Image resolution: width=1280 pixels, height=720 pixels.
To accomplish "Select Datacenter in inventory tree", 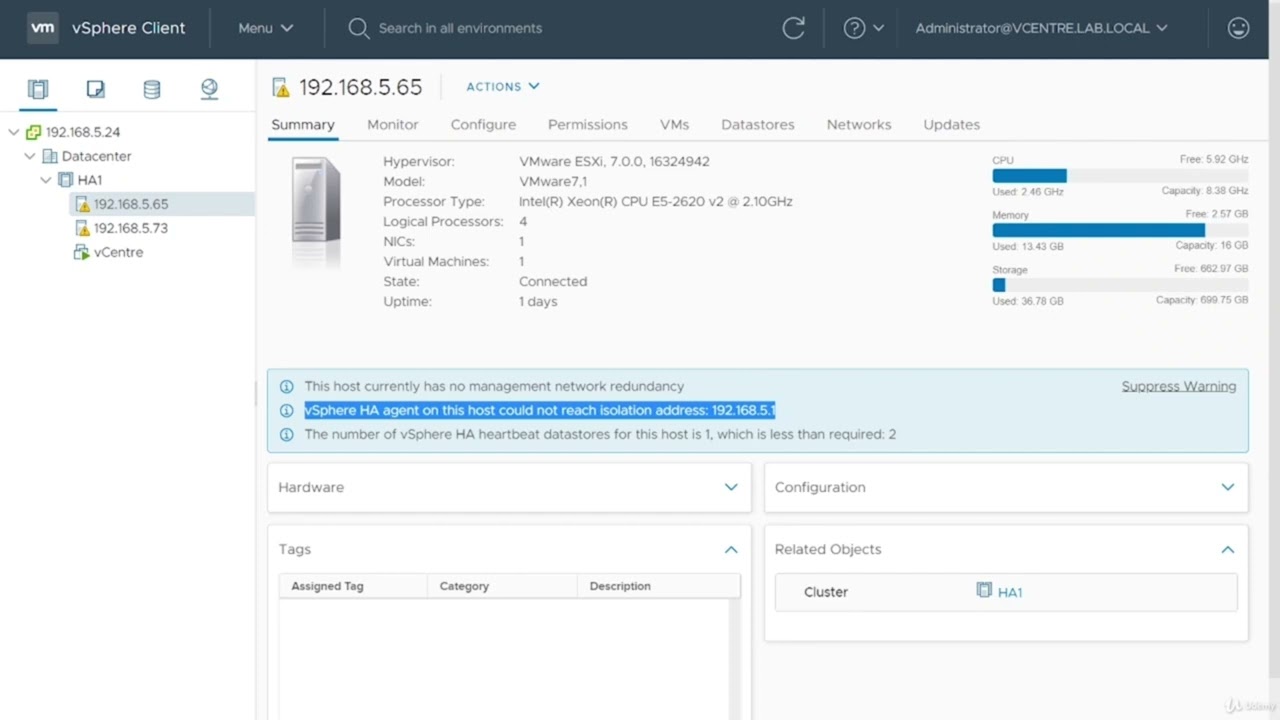I will point(96,156).
